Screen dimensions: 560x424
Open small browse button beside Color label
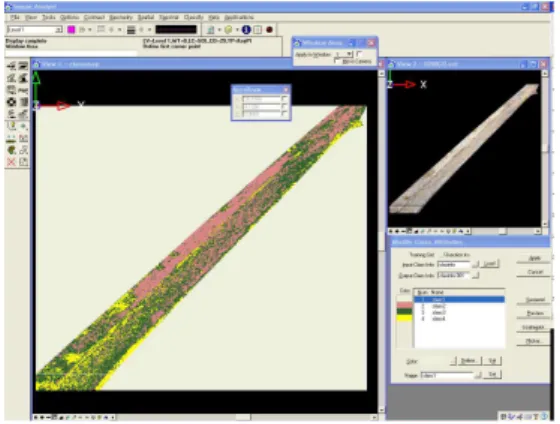pyautogui.click(x=453, y=361)
